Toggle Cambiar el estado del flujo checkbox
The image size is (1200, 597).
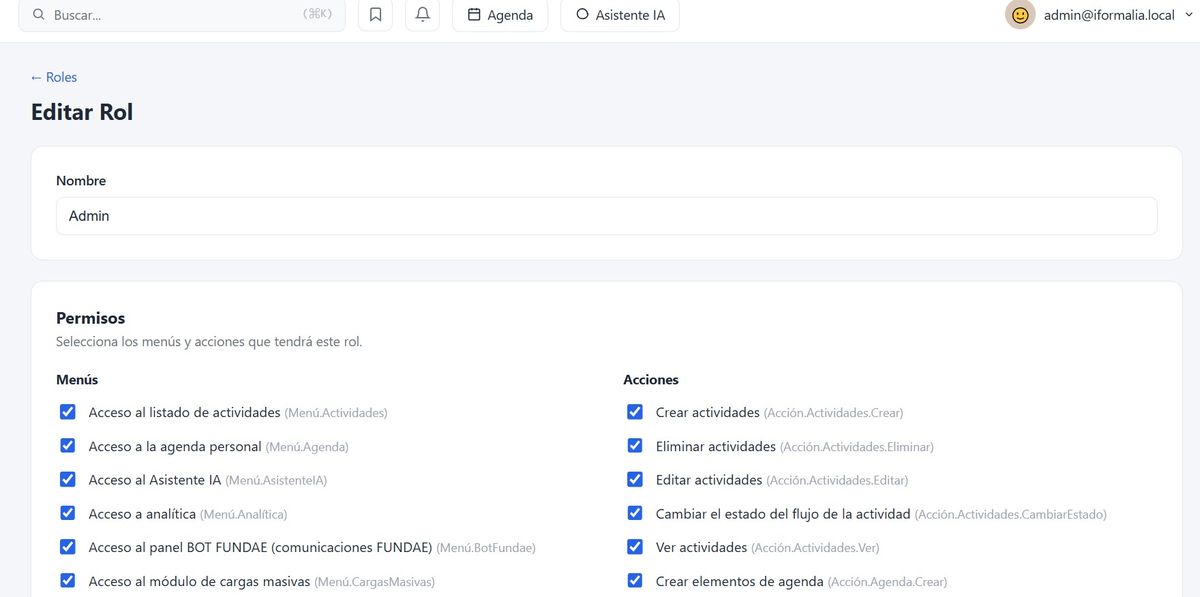[635, 514]
